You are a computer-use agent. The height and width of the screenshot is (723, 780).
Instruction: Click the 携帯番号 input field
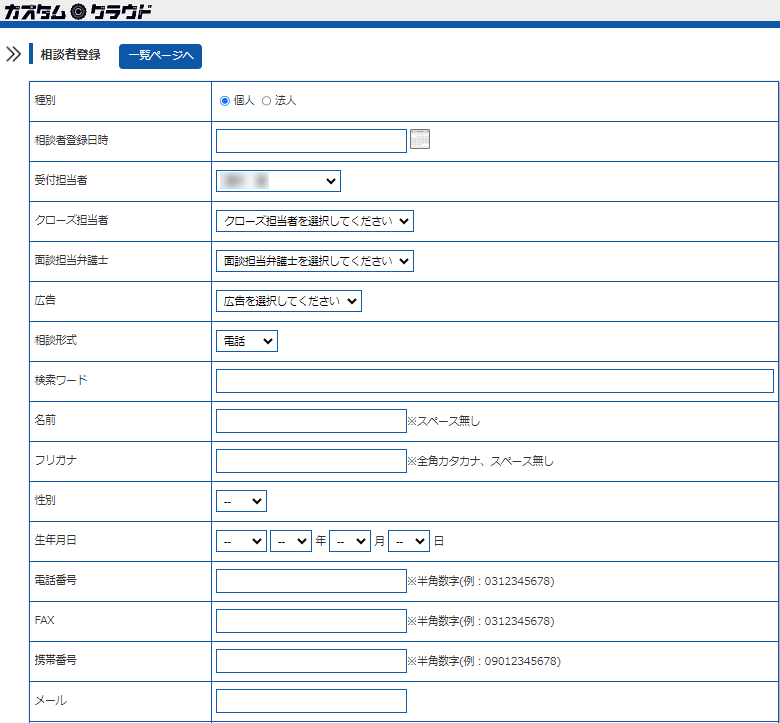311,661
